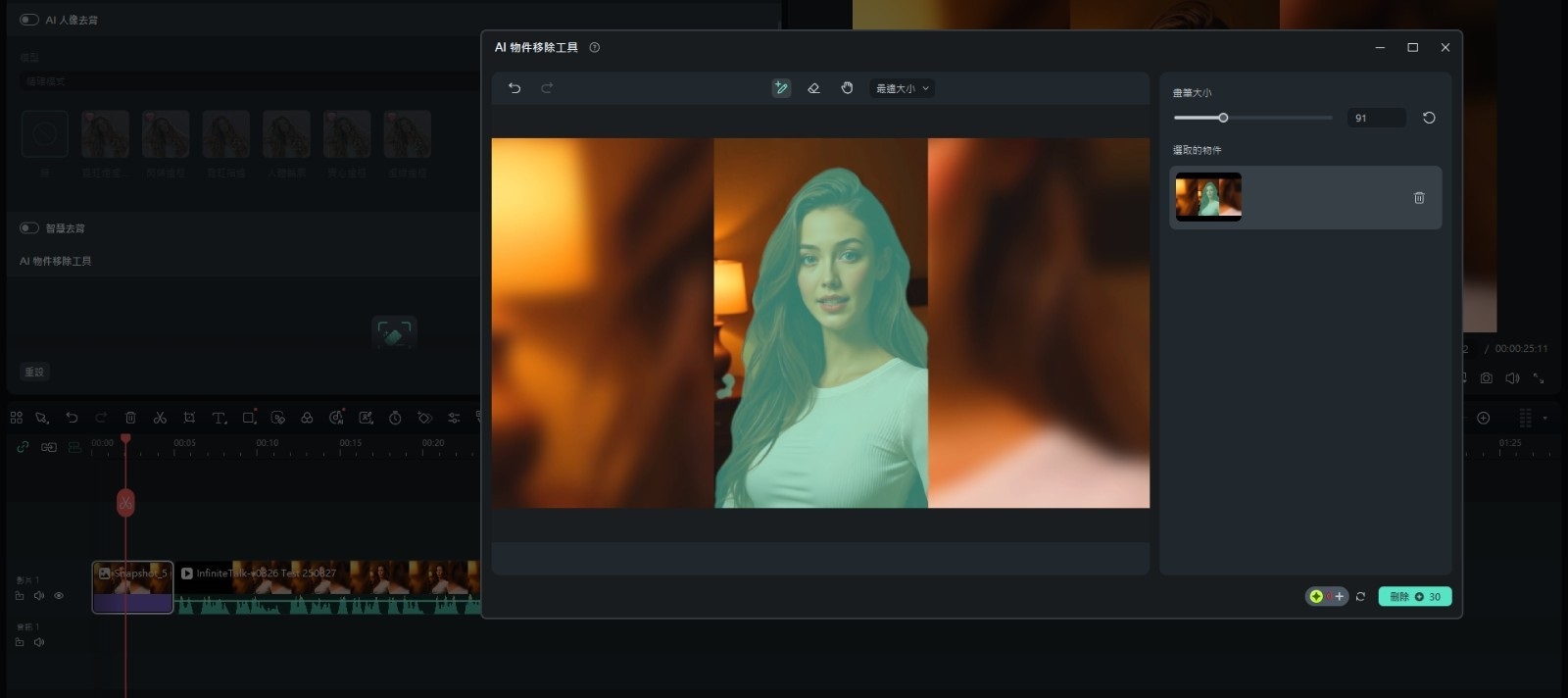Open the layout grid icon on timeline toolbar
The width and height of the screenshot is (1568, 698).
pyautogui.click(x=17, y=418)
